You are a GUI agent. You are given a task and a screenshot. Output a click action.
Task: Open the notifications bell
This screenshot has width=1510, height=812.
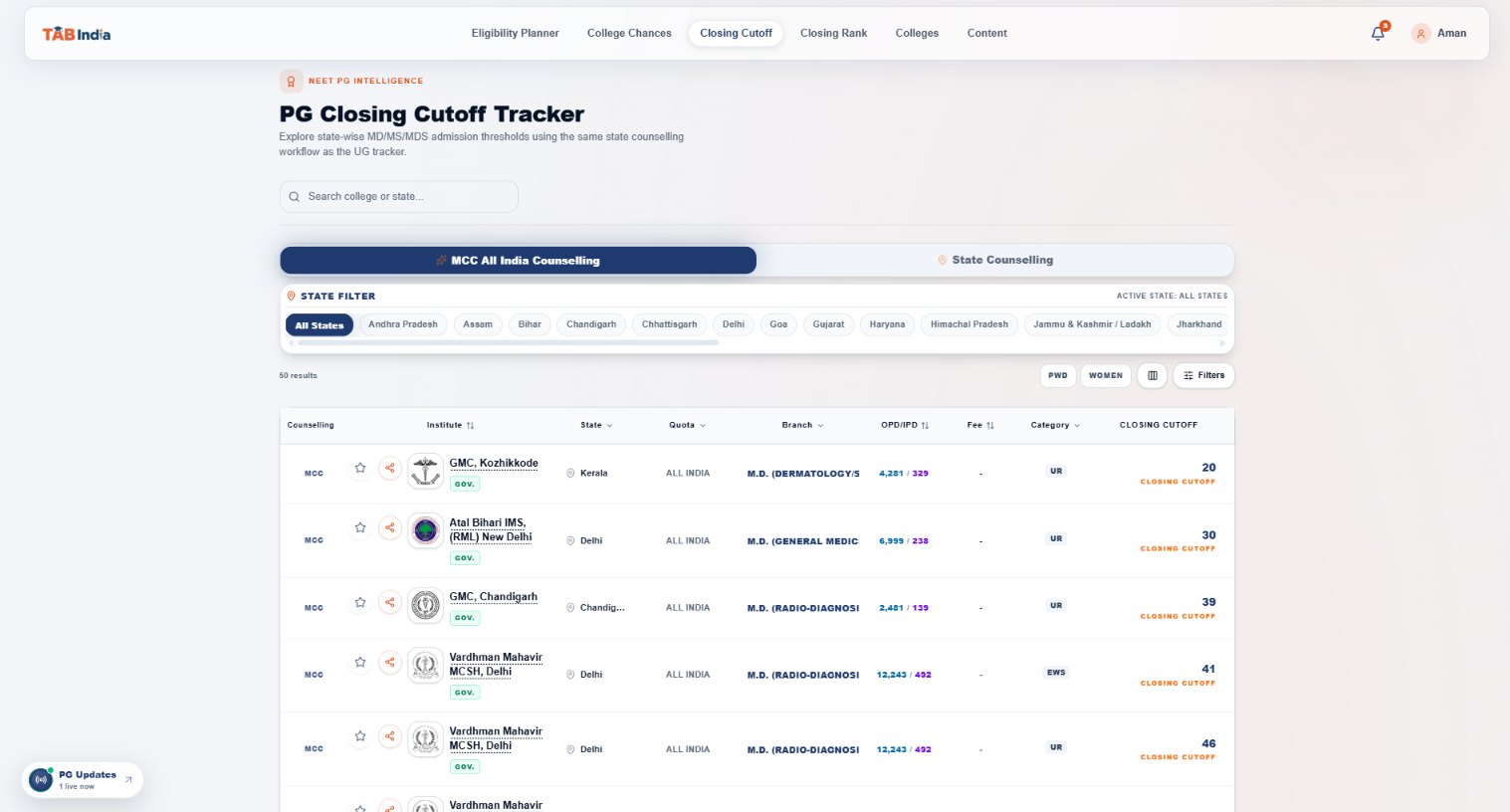[1378, 33]
